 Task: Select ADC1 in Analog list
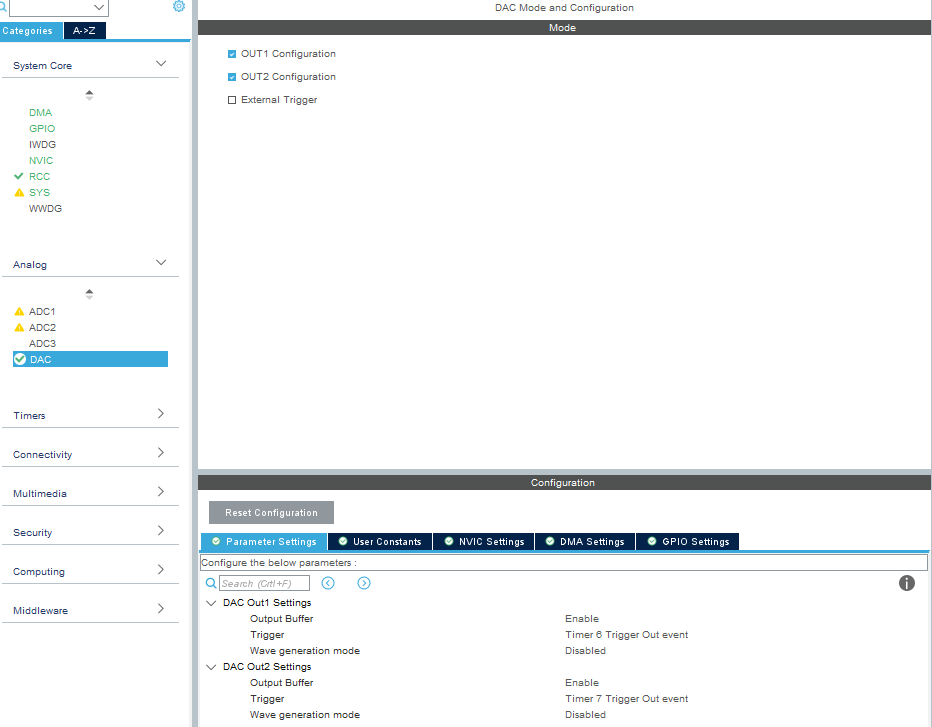point(42,311)
